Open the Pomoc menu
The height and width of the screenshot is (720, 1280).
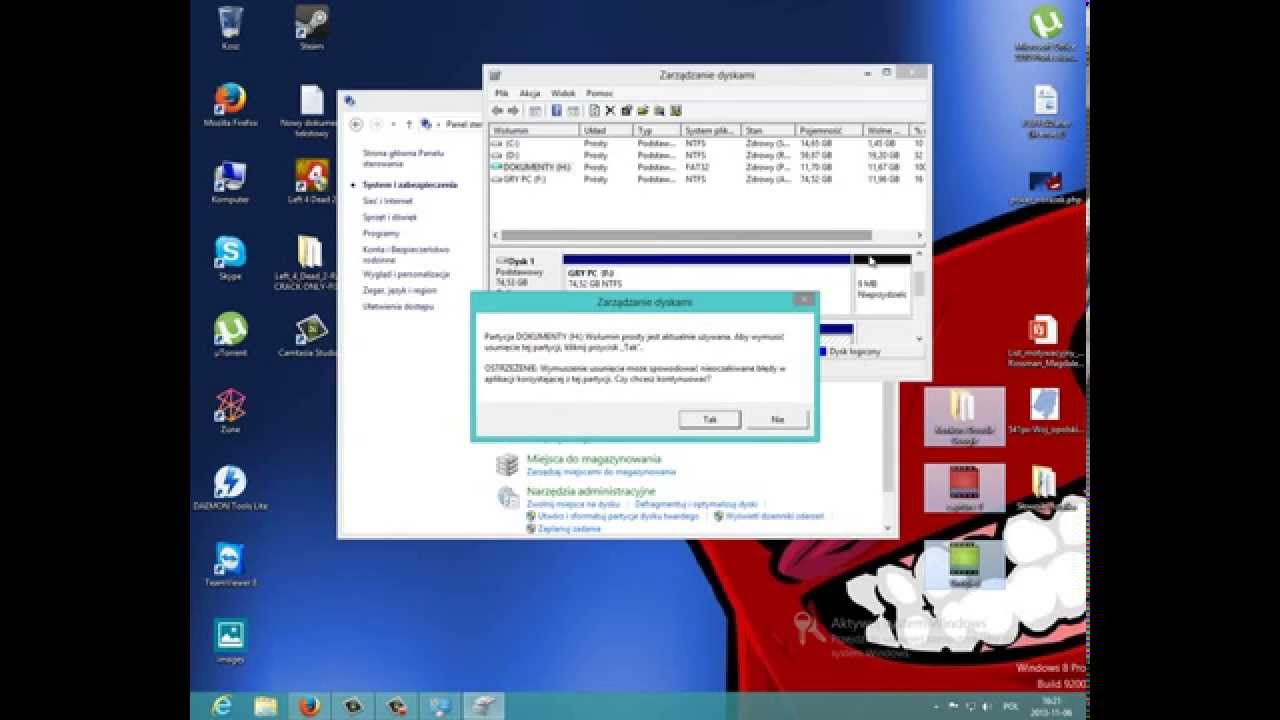click(x=599, y=93)
